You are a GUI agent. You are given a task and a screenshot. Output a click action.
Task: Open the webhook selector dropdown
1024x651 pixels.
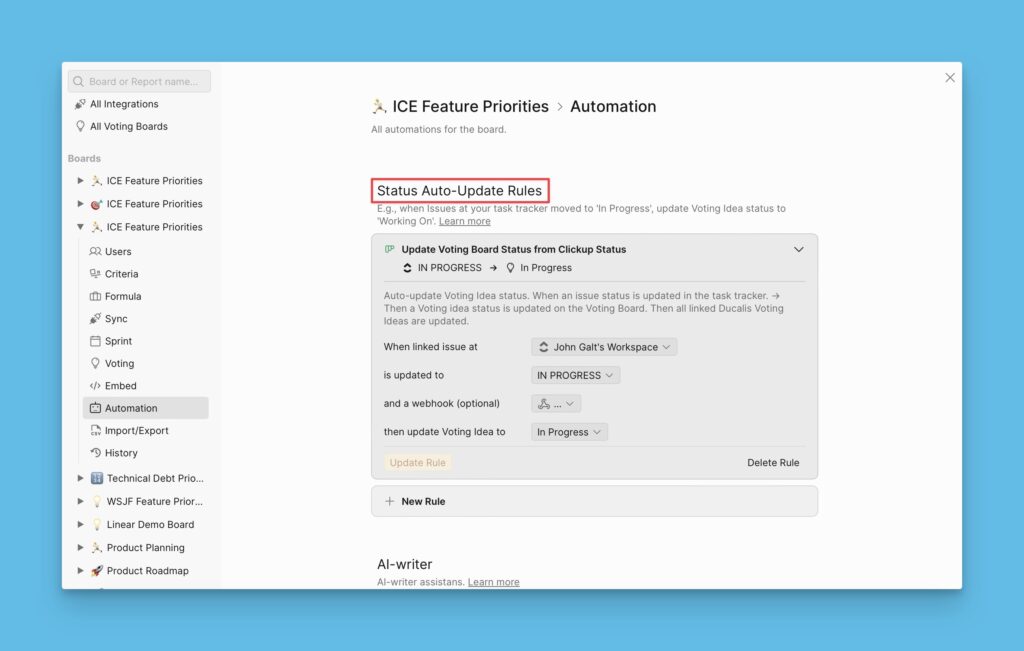click(555, 403)
